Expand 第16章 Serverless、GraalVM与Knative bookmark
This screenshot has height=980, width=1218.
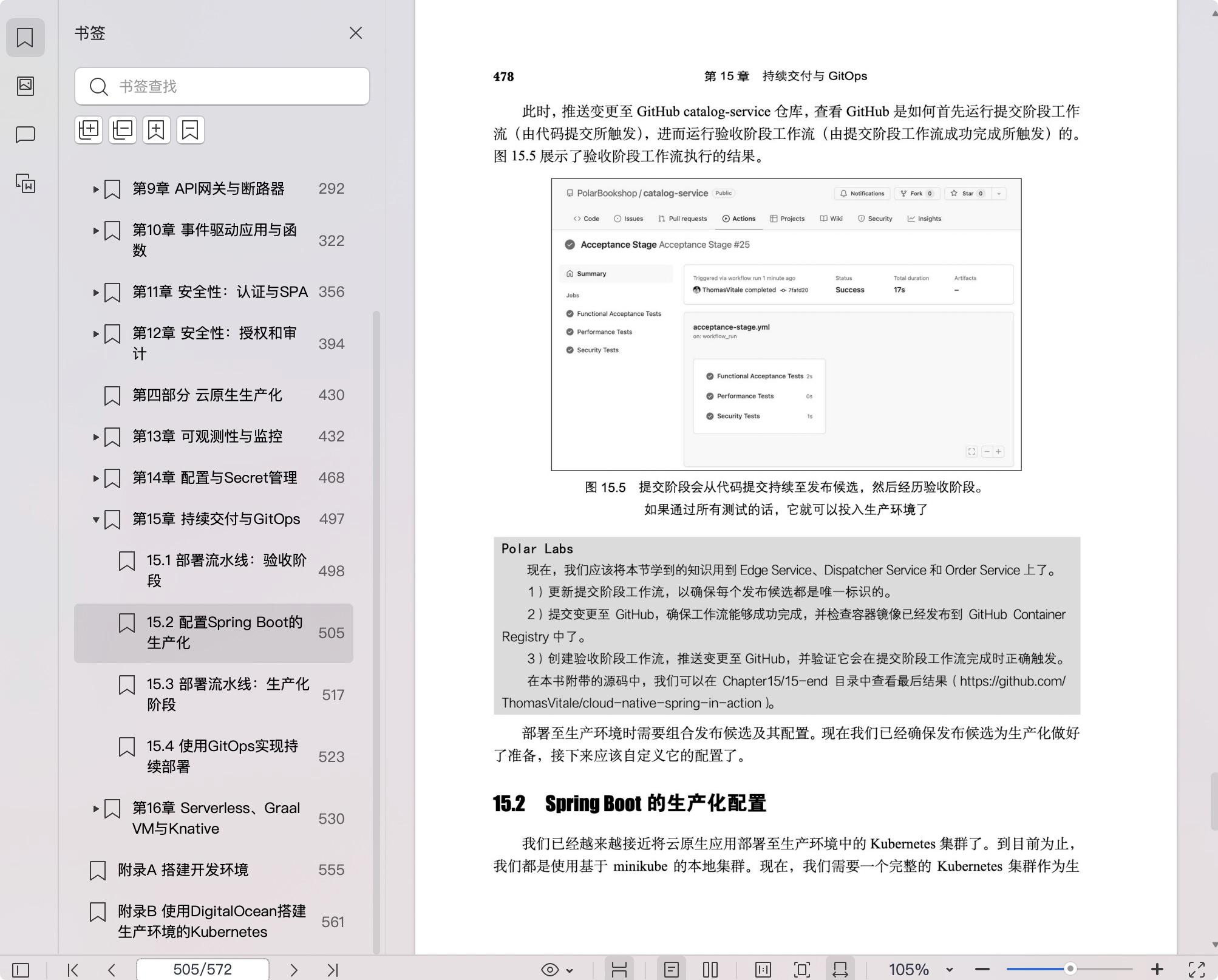pyautogui.click(x=95, y=809)
